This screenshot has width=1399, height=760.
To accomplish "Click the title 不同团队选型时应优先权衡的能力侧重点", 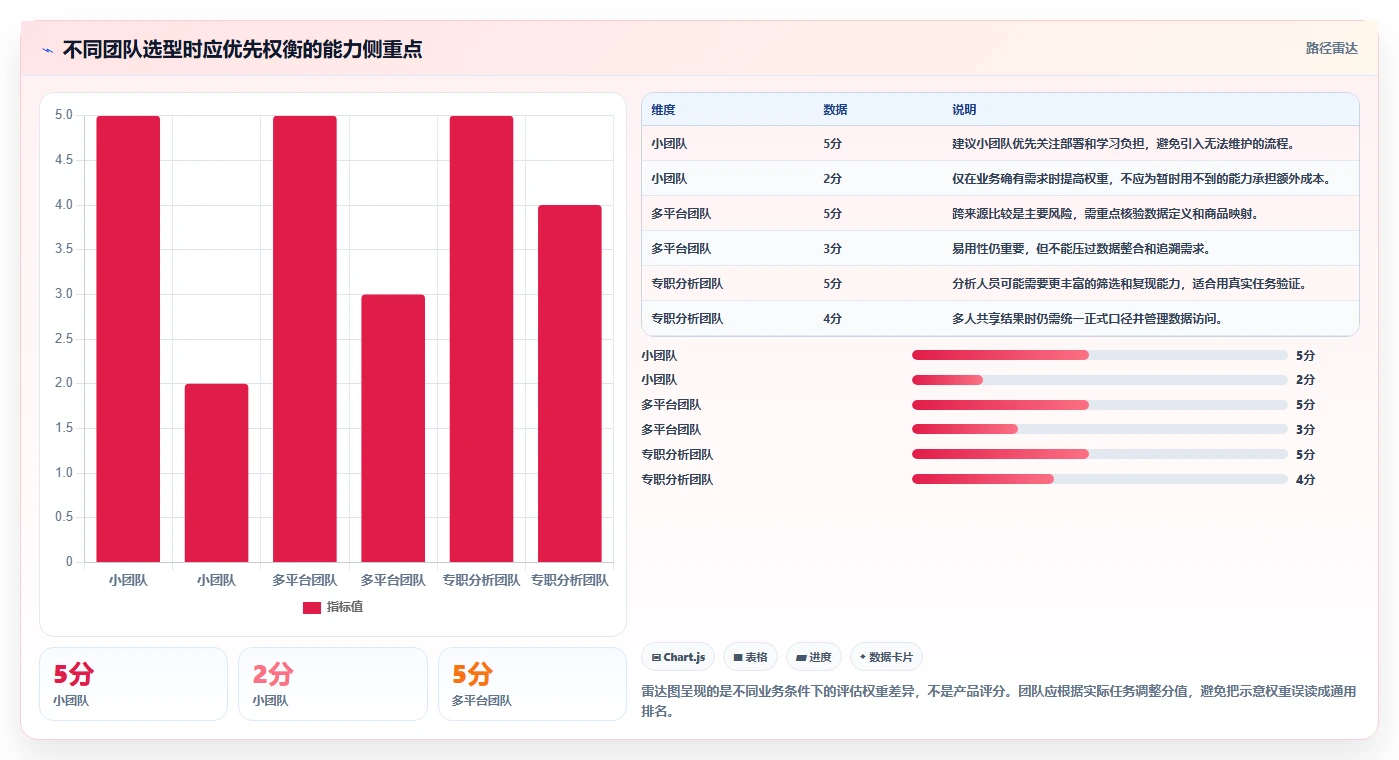I will [242, 49].
